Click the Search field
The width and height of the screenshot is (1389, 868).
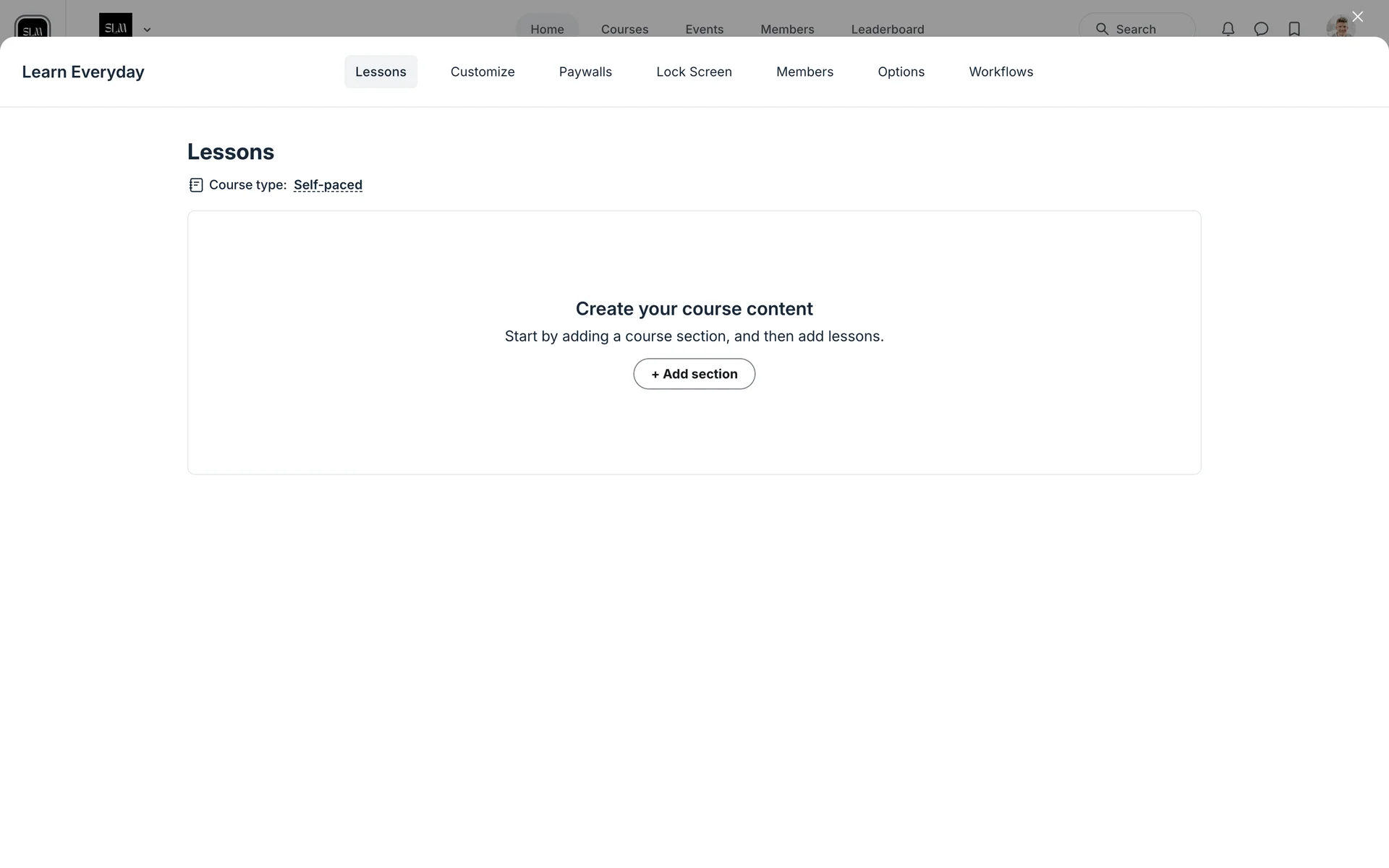1136,29
